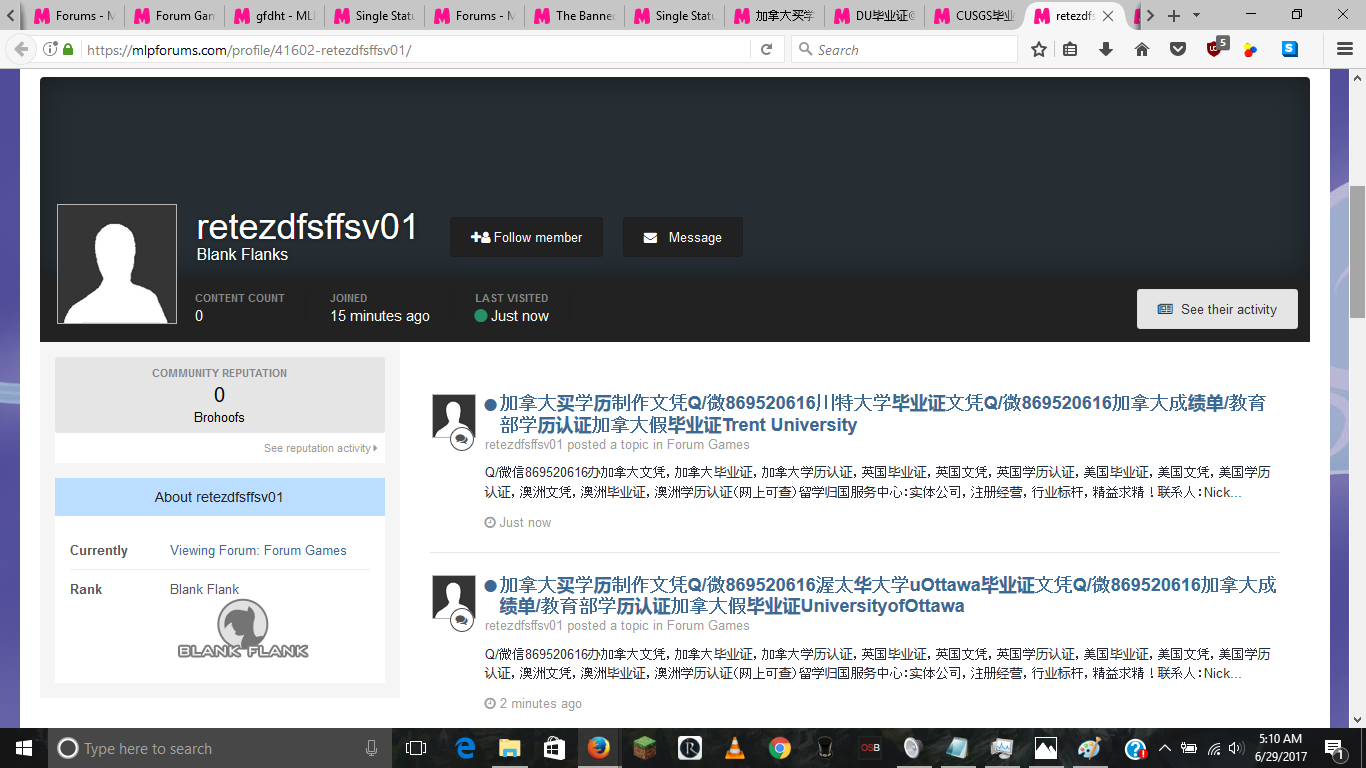Open the uBlock Origin shield icon
Screen dimensions: 1366x768
point(1215,49)
